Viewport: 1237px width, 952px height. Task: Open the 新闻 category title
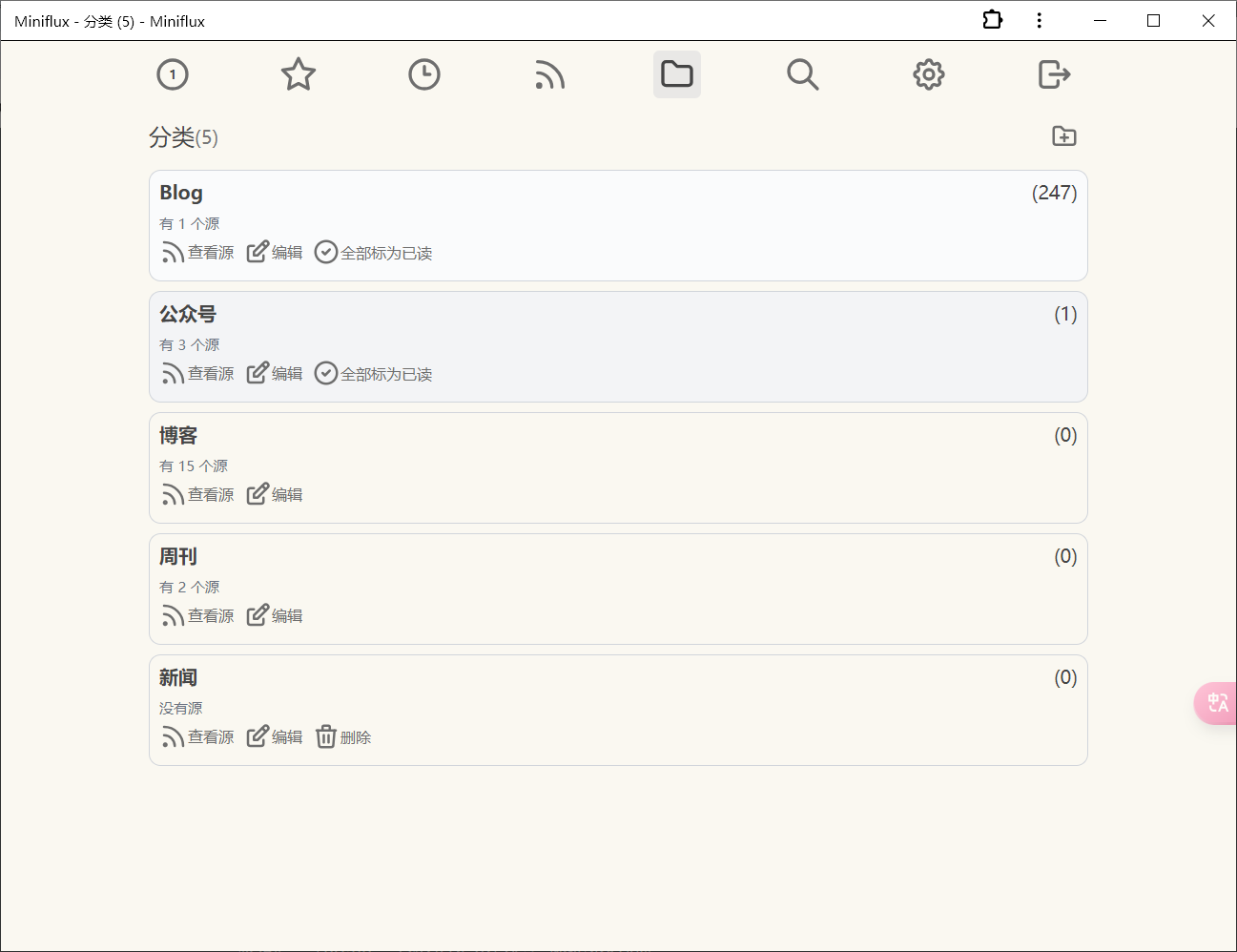tap(178, 677)
